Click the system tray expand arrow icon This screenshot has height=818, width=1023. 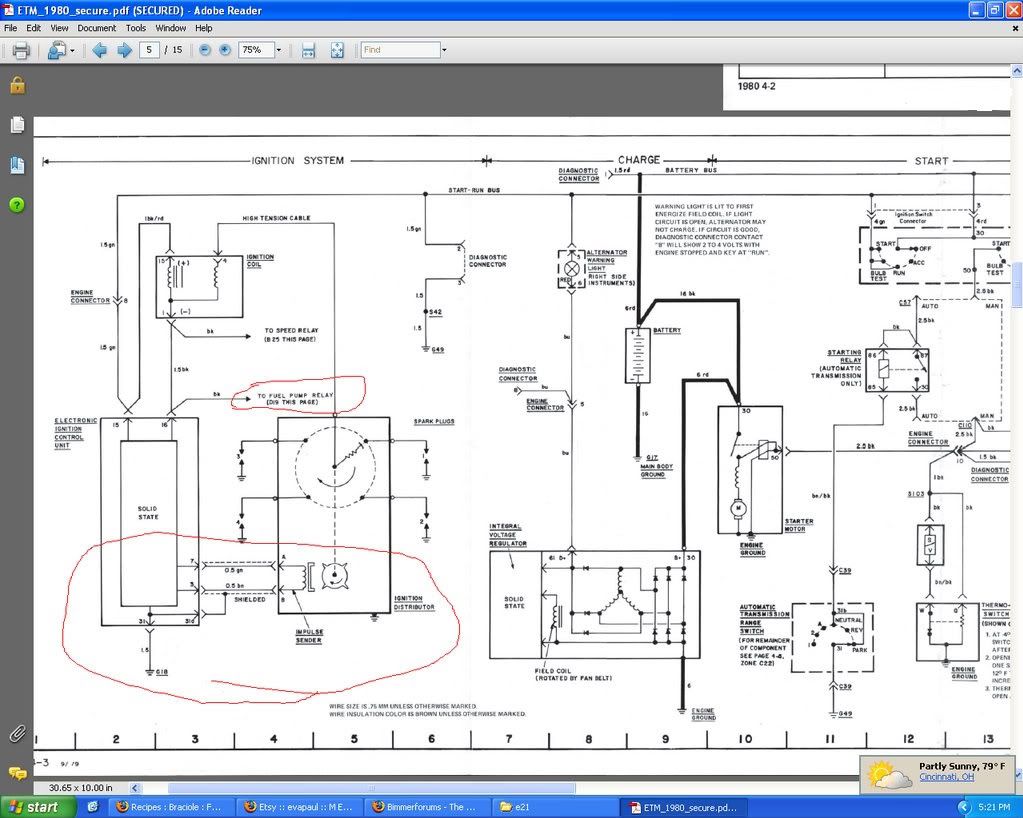(x=964, y=808)
